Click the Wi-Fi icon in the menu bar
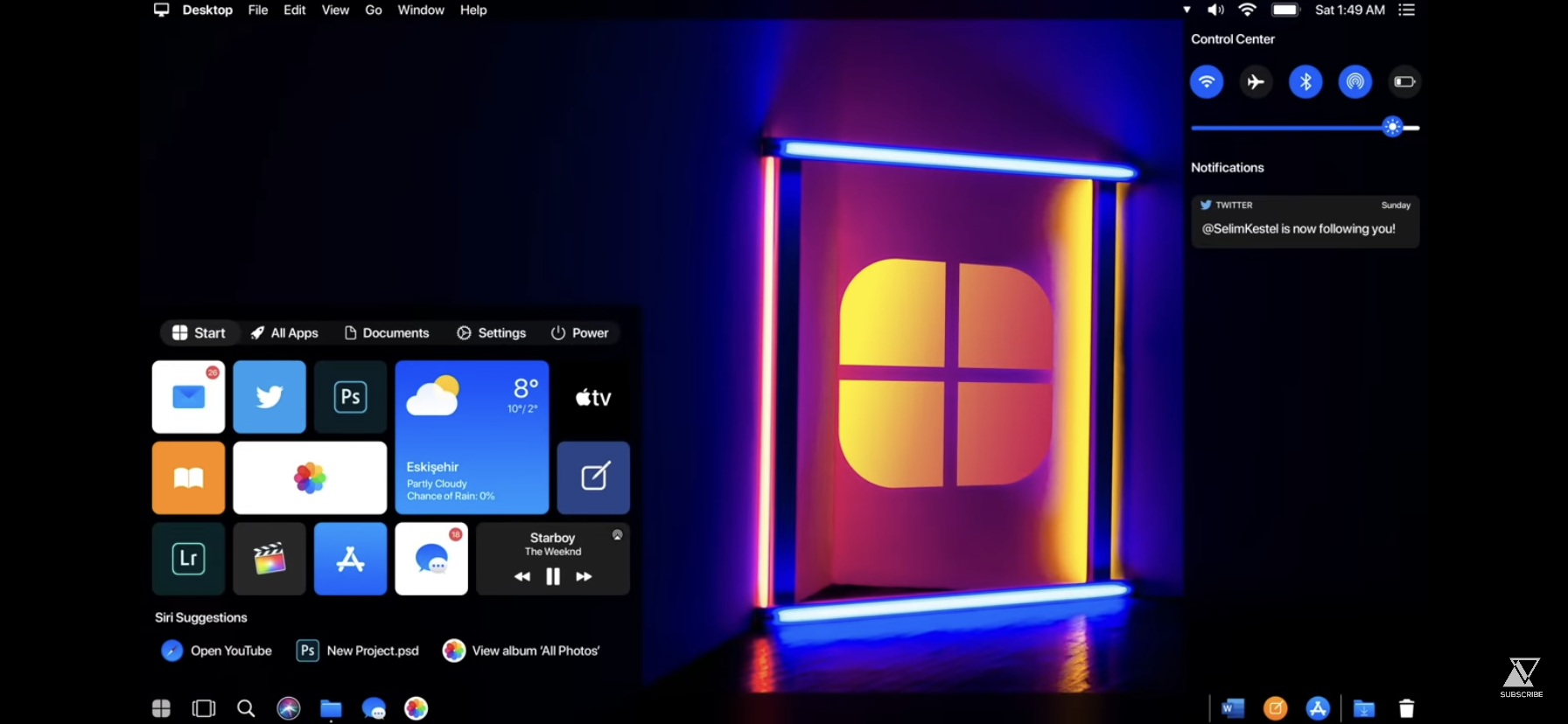 point(1248,10)
